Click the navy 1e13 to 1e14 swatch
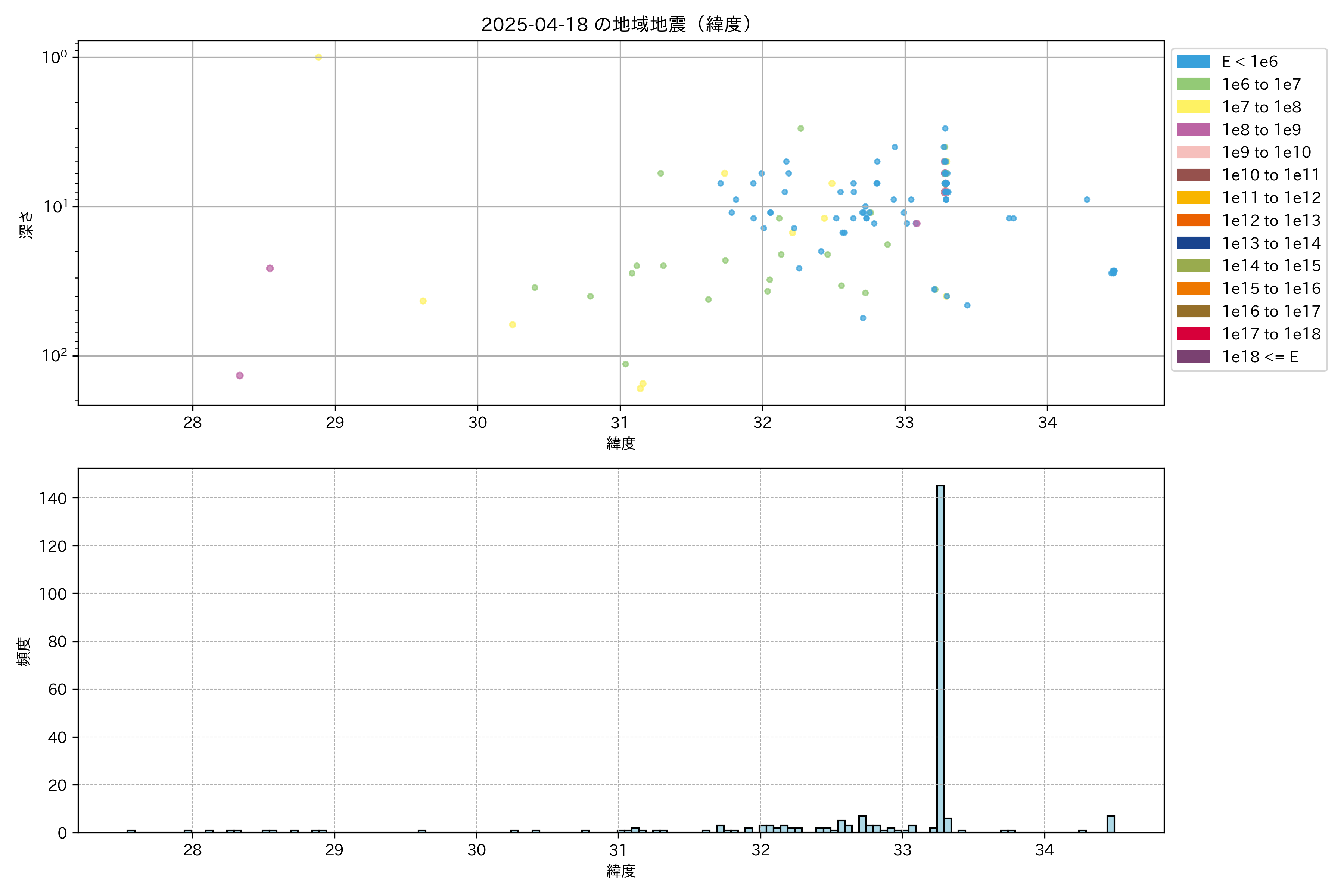This screenshot has height=896, width=1344. coord(1192,243)
